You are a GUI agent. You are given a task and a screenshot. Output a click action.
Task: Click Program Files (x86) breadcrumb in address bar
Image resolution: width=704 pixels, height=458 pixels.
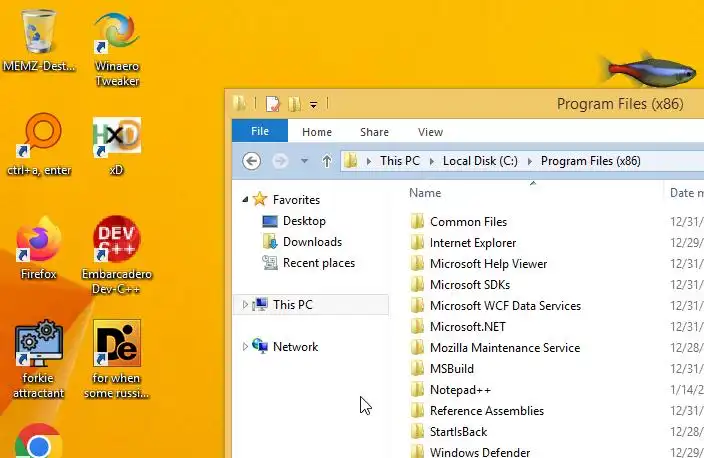click(x=590, y=161)
